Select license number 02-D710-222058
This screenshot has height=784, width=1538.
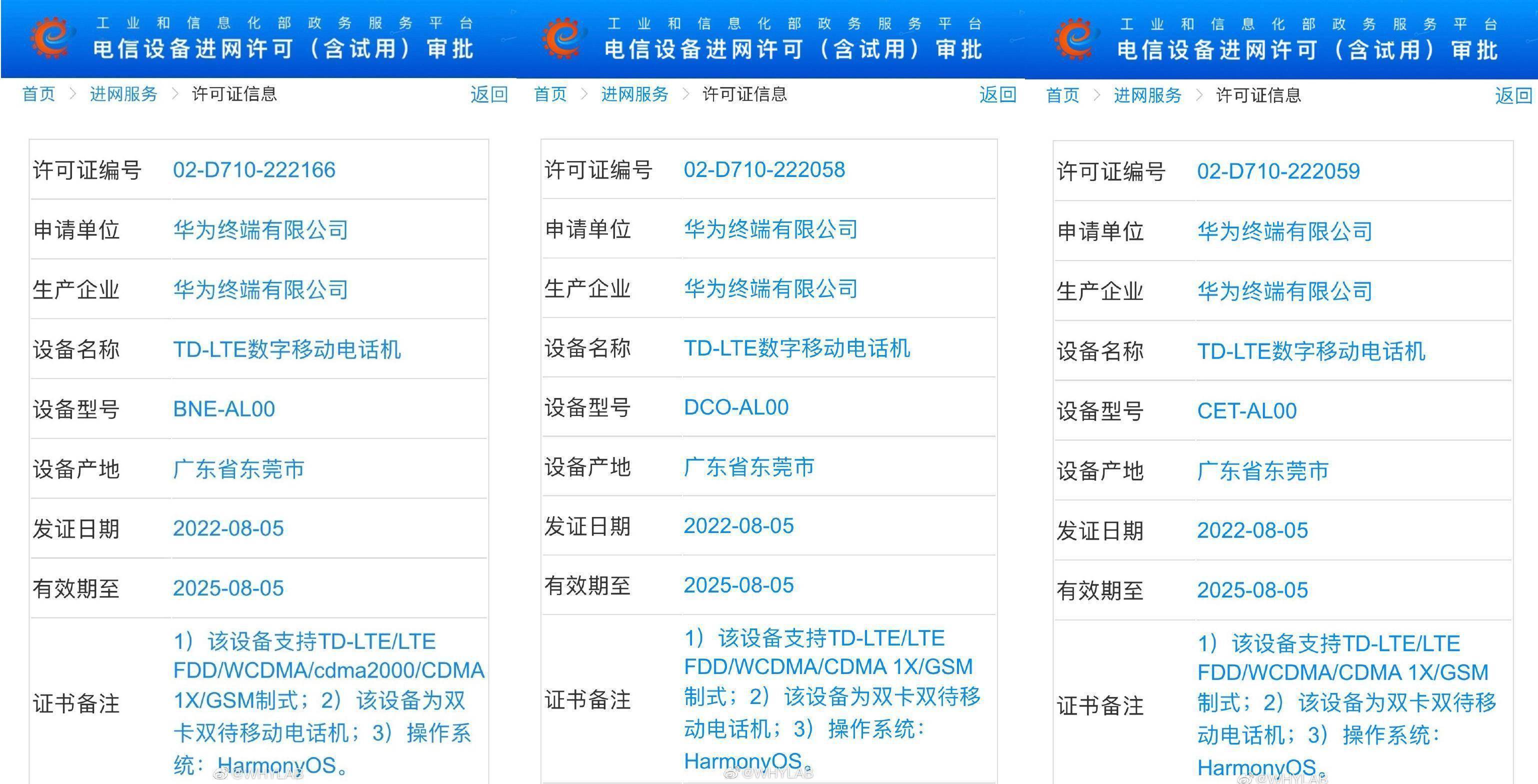(765, 169)
